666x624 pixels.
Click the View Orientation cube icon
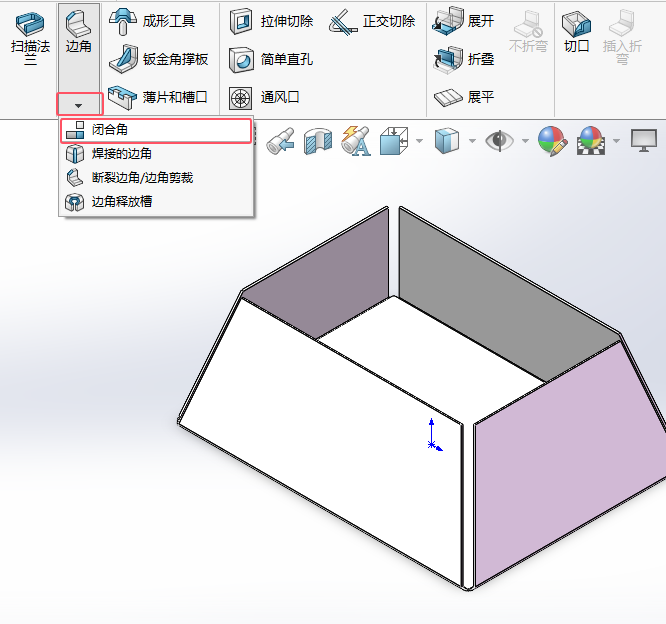click(394, 141)
